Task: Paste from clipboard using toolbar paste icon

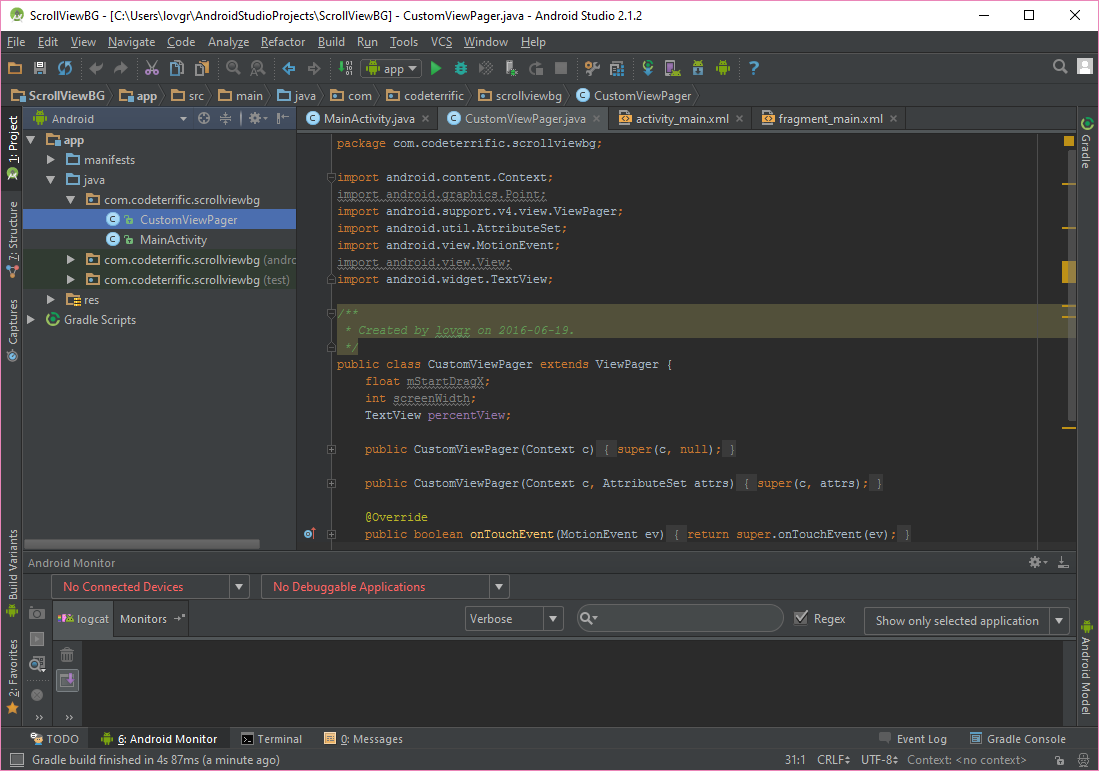Action: pyautogui.click(x=202, y=68)
